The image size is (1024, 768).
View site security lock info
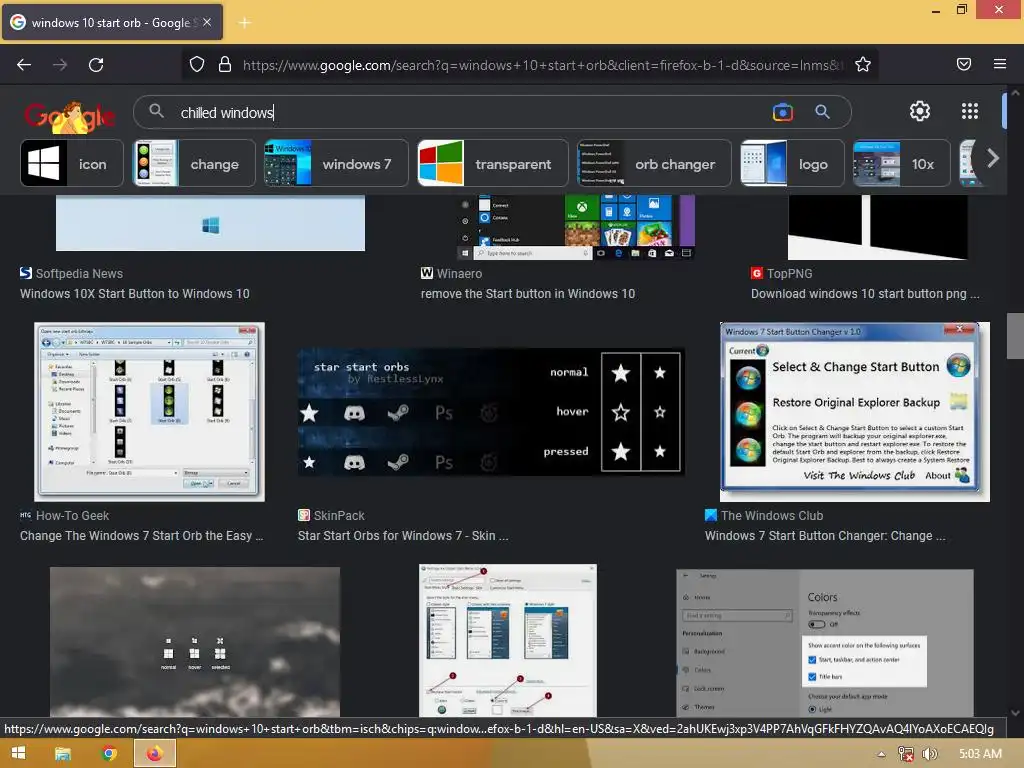(225, 65)
